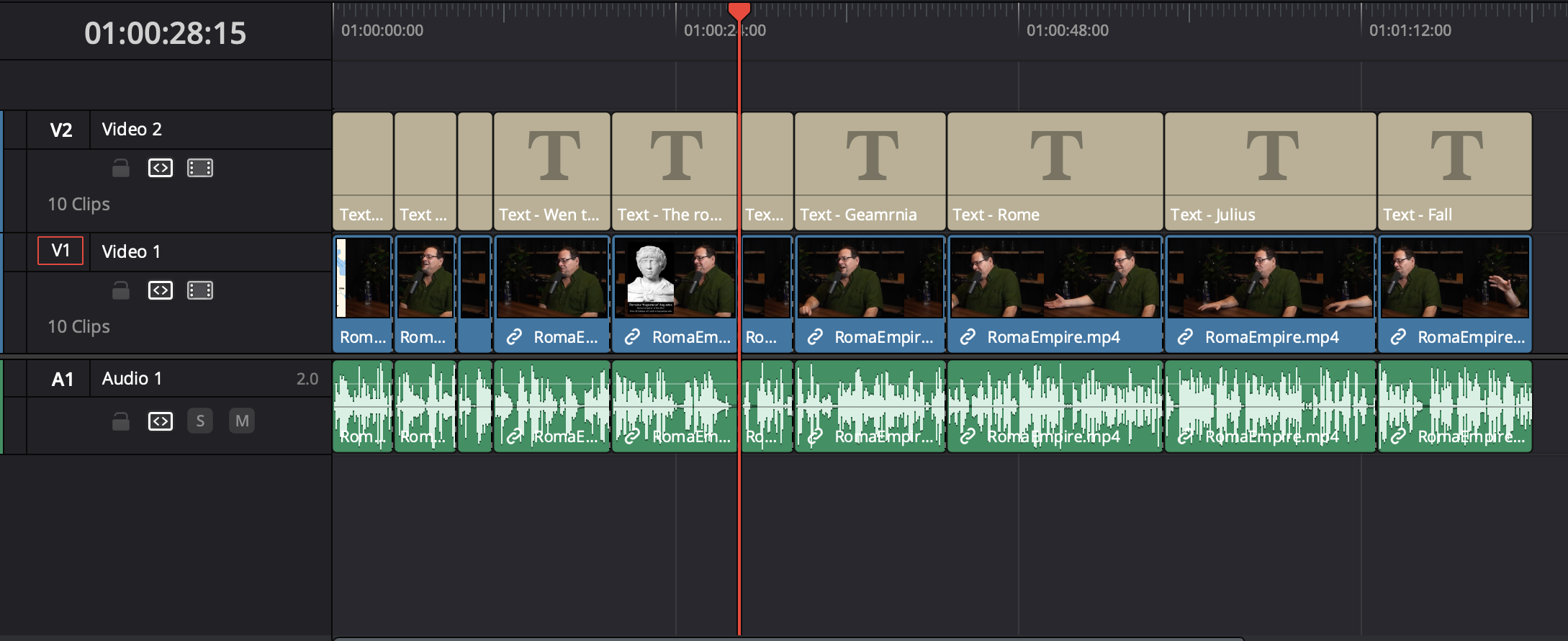Select the Text - The ro... title clip

(675, 171)
